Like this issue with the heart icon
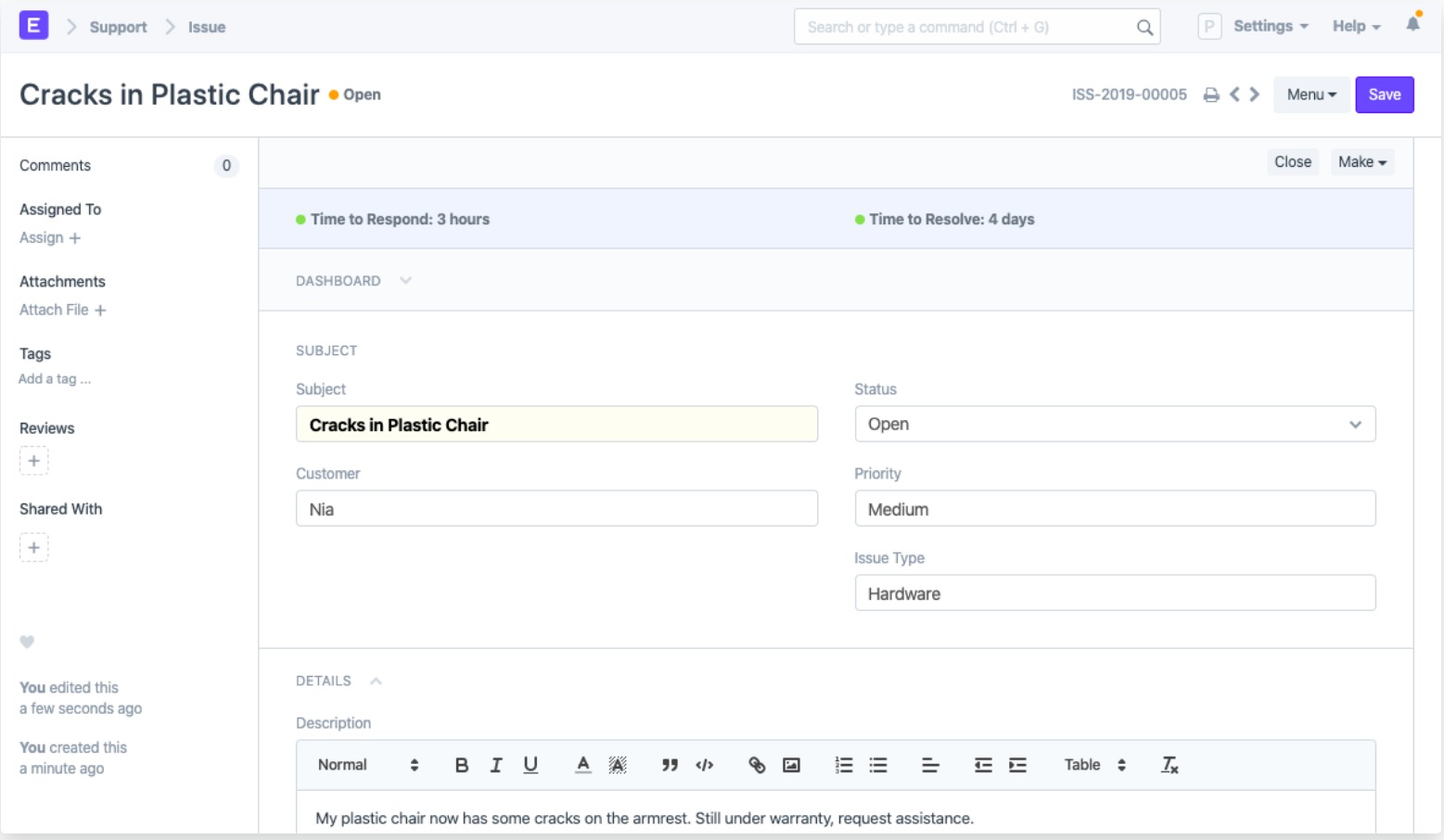The height and width of the screenshot is (840, 1444). tap(27, 642)
